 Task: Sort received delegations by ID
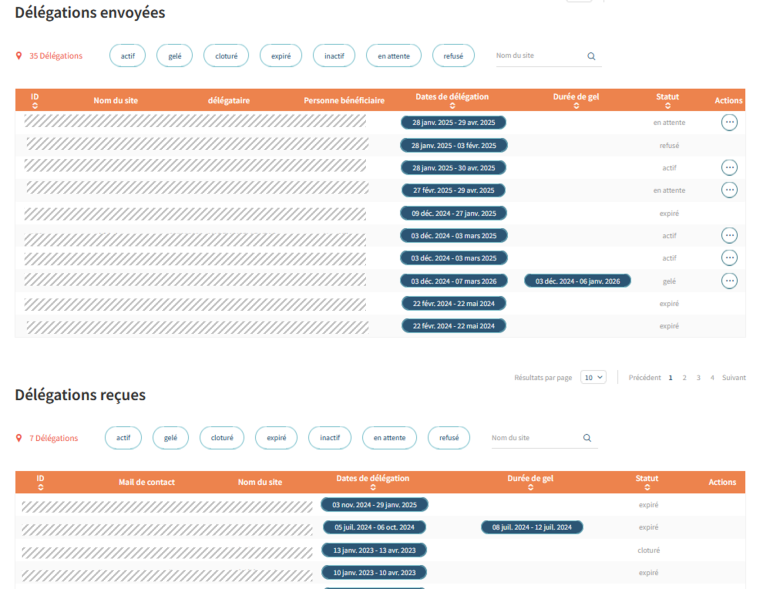(40, 487)
